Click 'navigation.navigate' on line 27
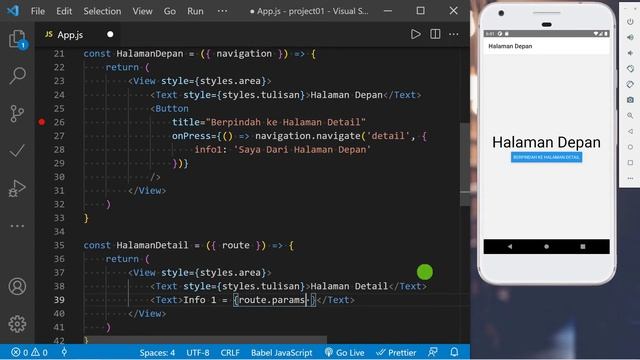 click(308, 136)
